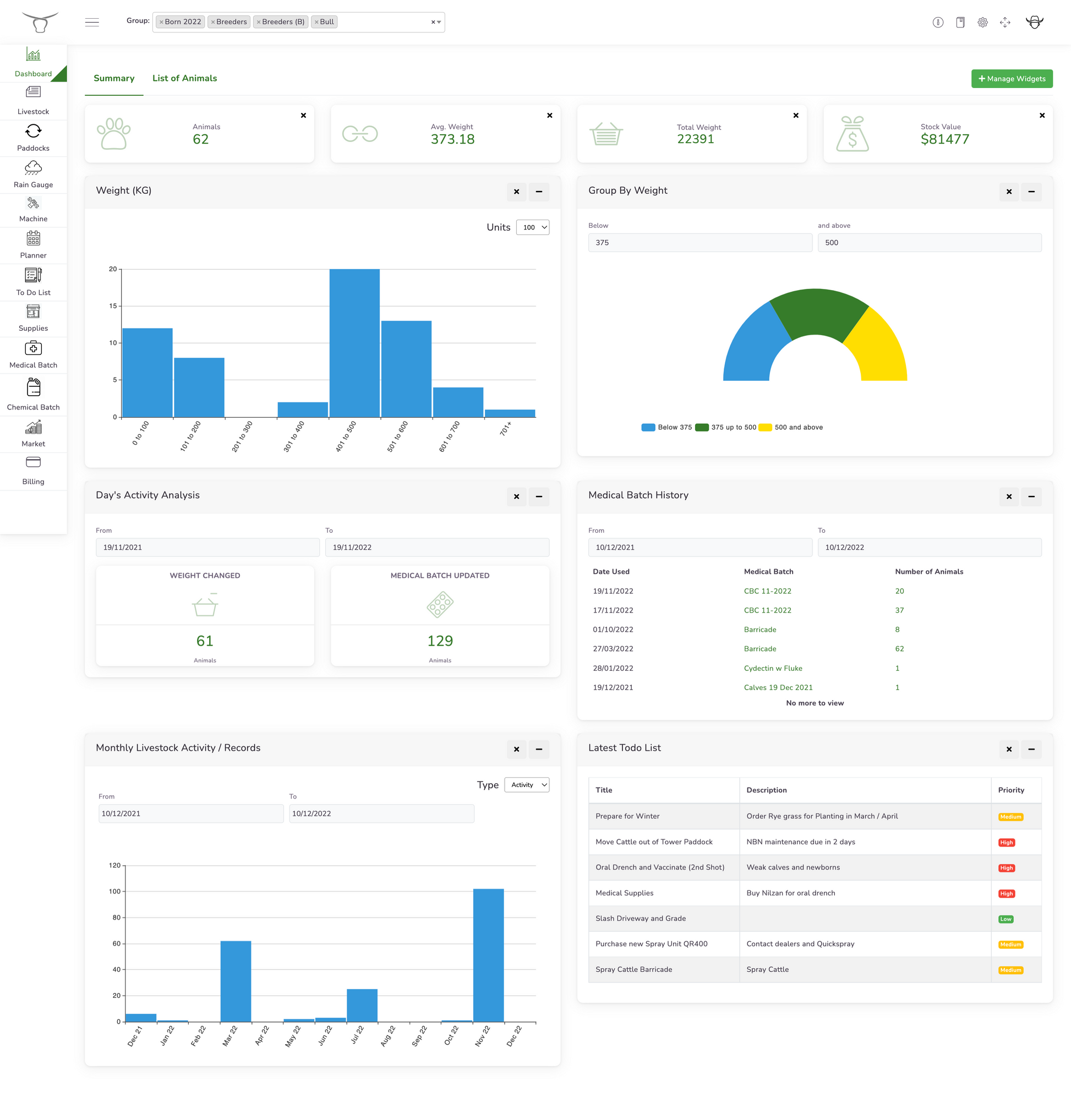This screenshot has height=1120, width=1071.
Task: Open user profile bull avatar
Action: point(1034,22)
